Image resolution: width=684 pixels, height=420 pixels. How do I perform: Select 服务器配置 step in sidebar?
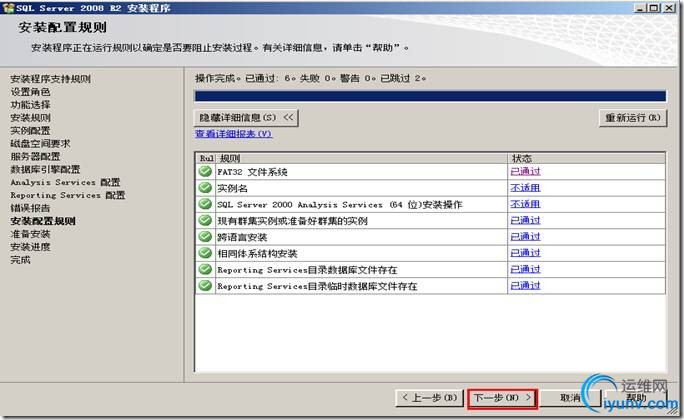[x=35, y=156]
